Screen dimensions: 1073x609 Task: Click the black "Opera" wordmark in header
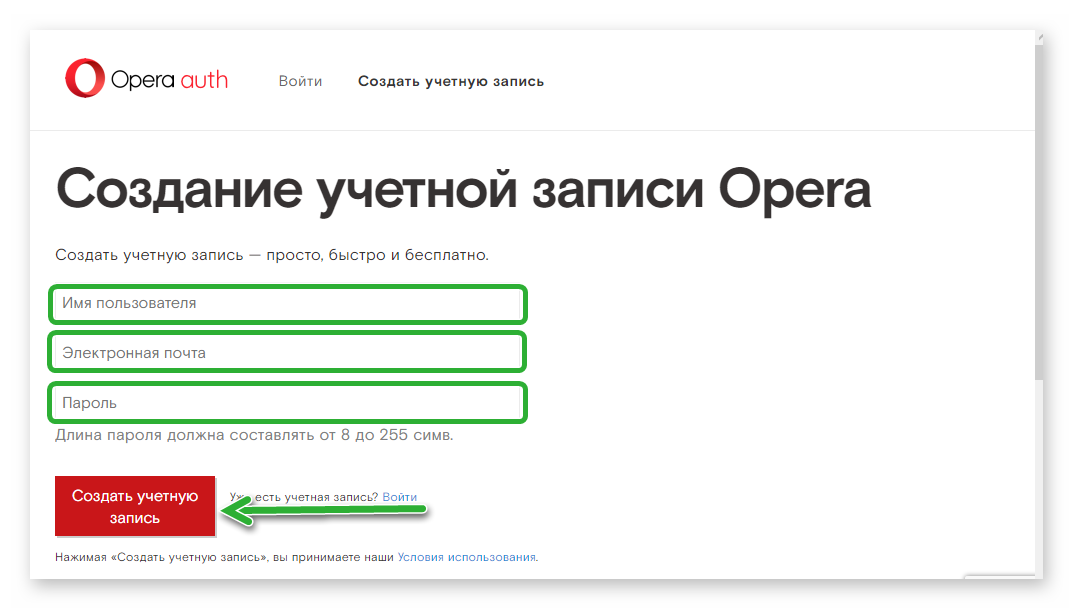tap(143, 80)
